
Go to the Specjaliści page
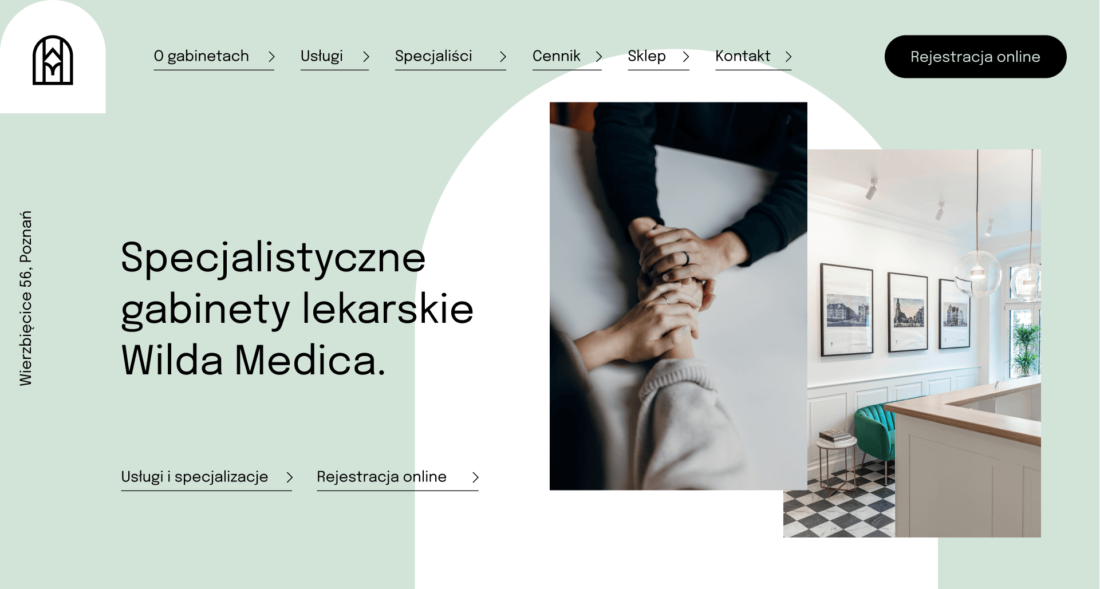[x=434, y=56]
